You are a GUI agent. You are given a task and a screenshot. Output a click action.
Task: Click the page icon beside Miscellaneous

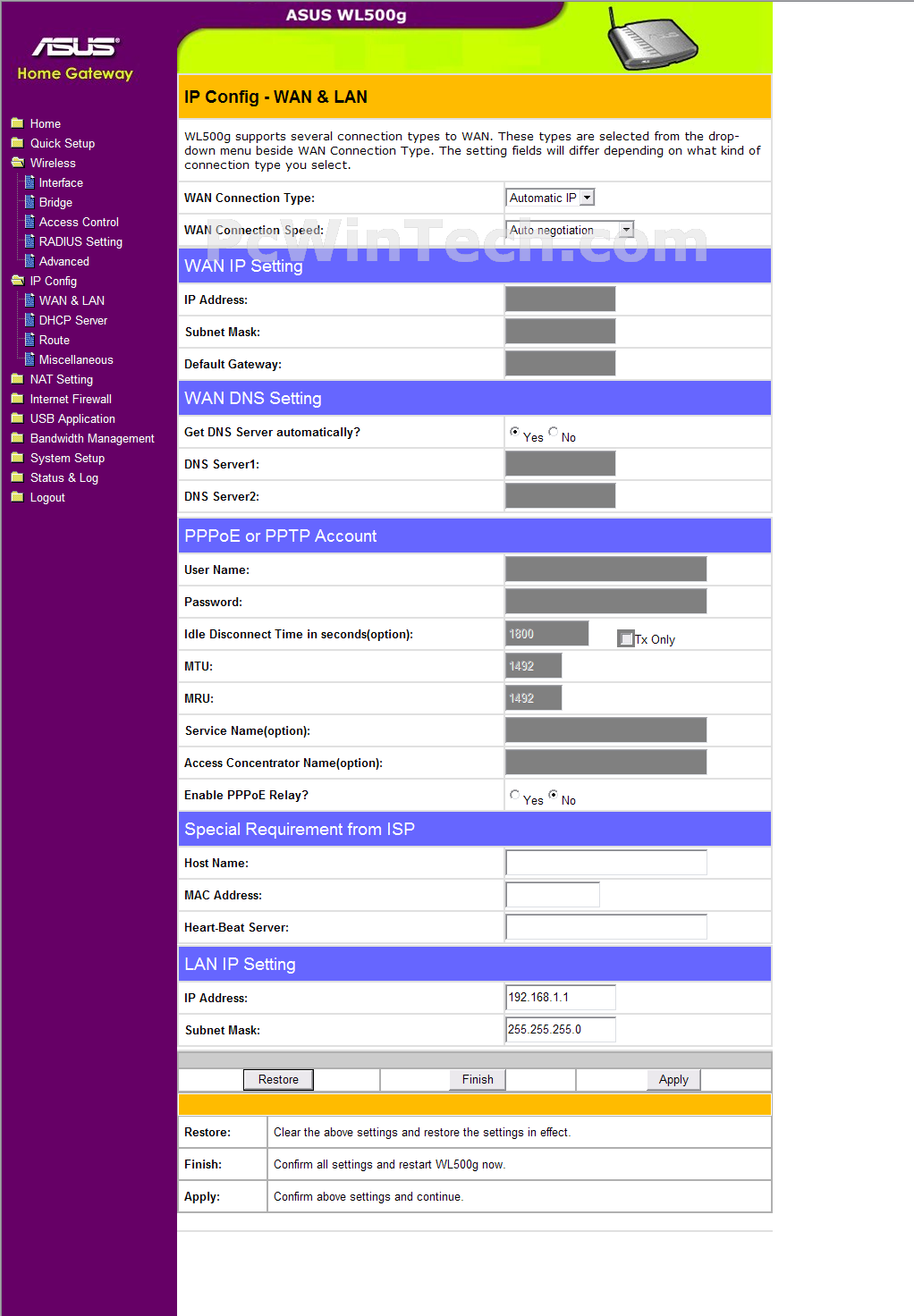(30, 359)
